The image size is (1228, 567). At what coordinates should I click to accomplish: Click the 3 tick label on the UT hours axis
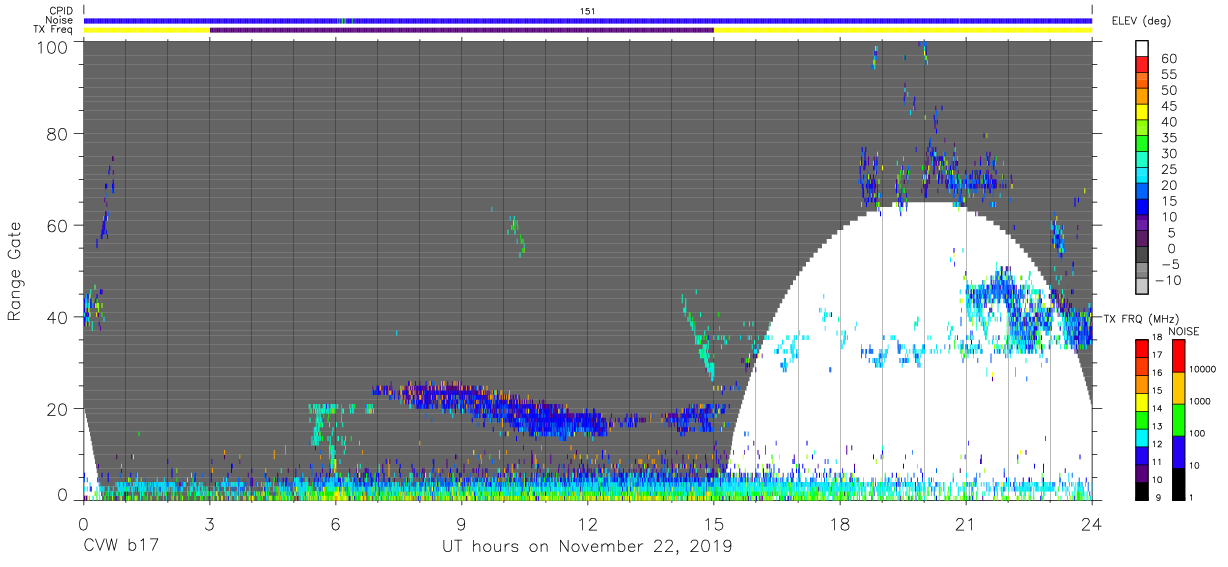point(210,524)
